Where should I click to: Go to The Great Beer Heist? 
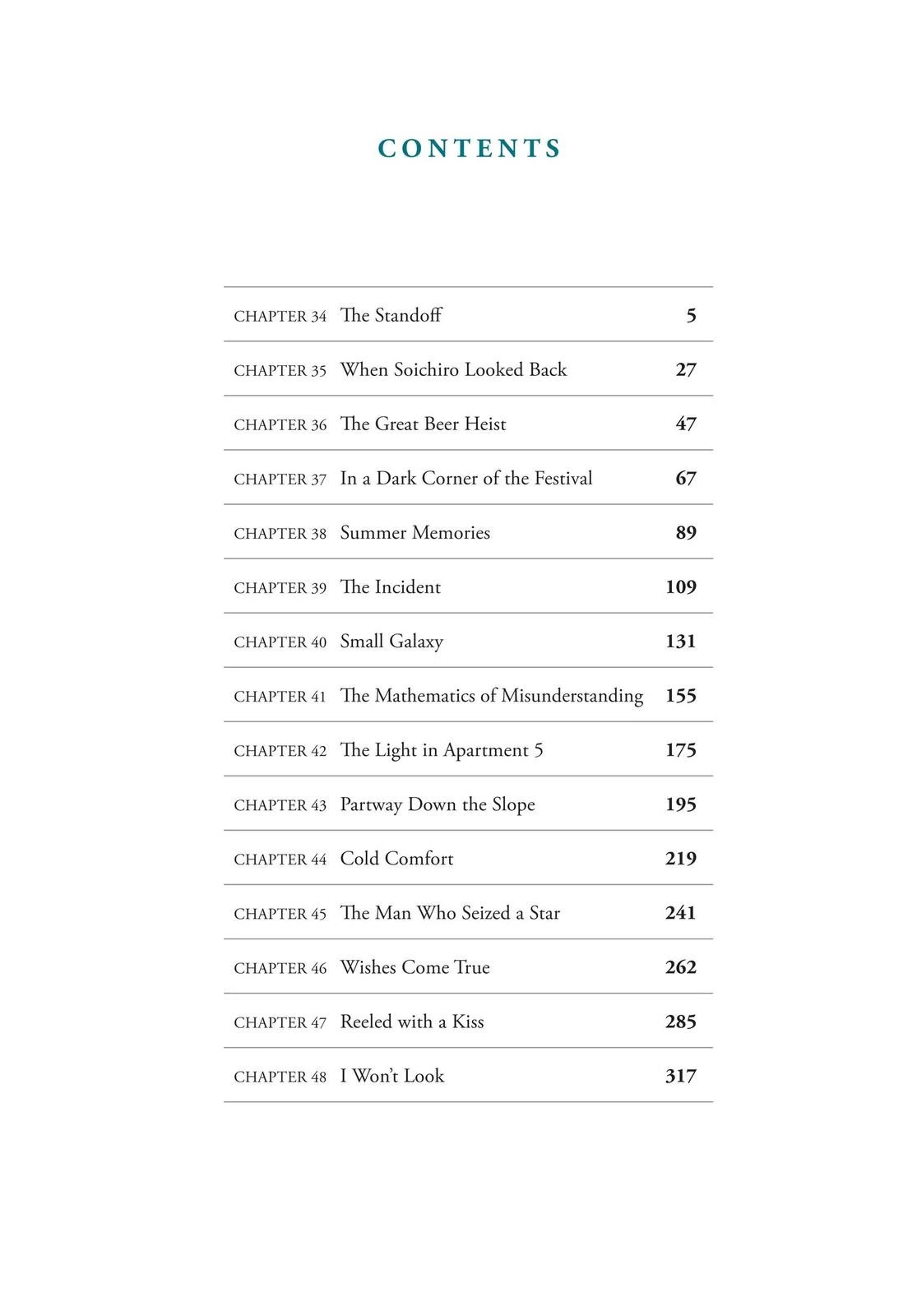click(x=468, y=424)
